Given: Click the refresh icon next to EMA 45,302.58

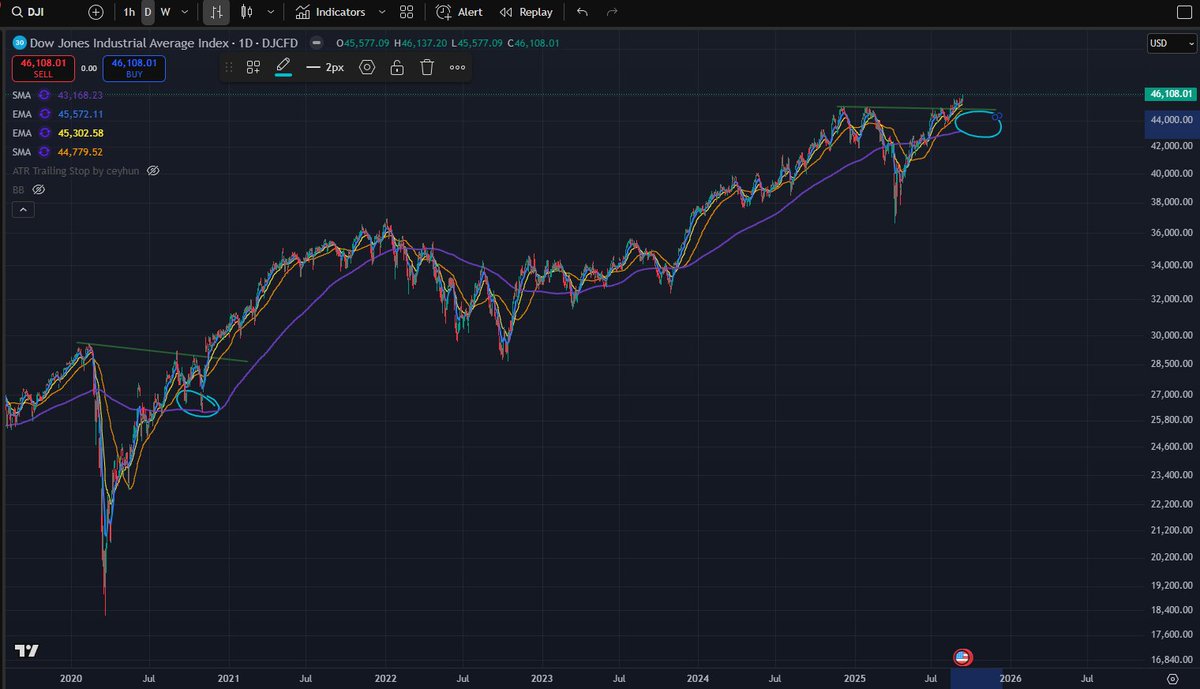Looking at the screenshot, I should click(x=44, y=133).
